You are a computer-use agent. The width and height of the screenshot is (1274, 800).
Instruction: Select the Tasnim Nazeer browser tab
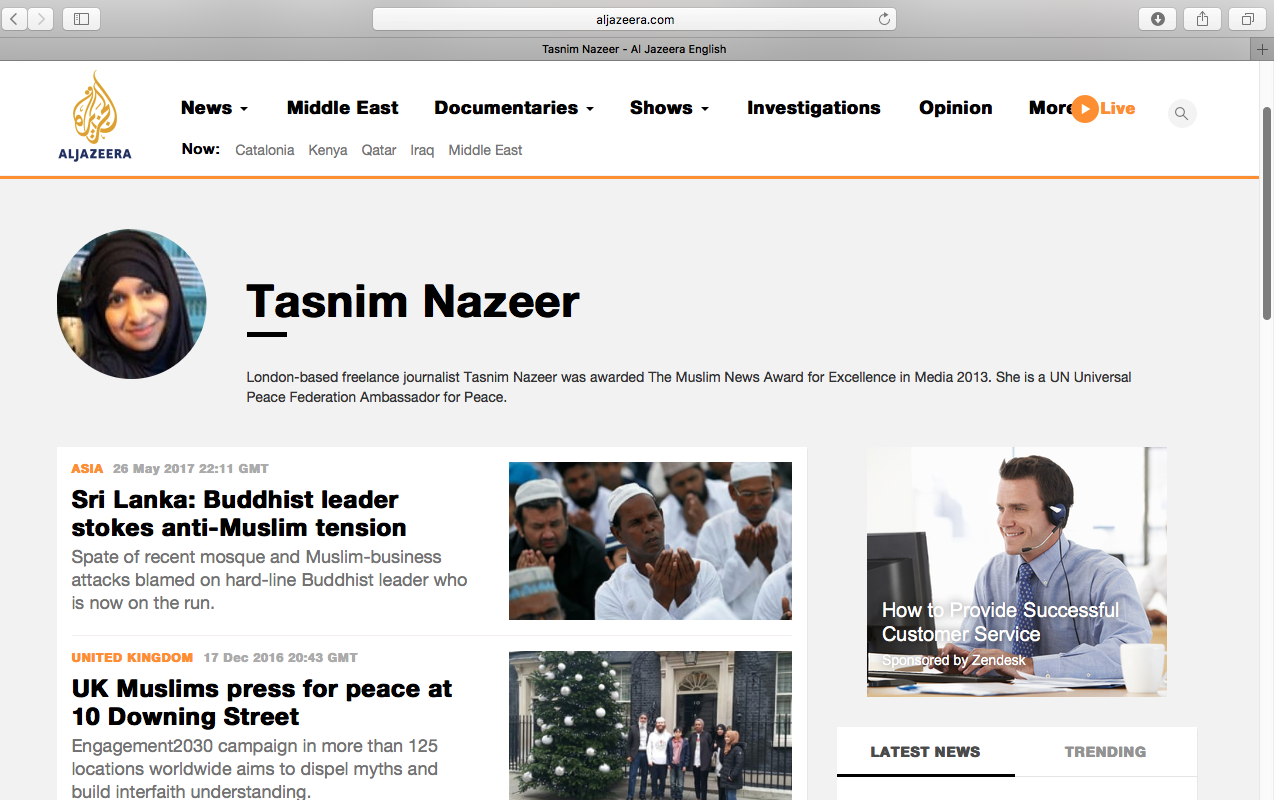point(634,49)
